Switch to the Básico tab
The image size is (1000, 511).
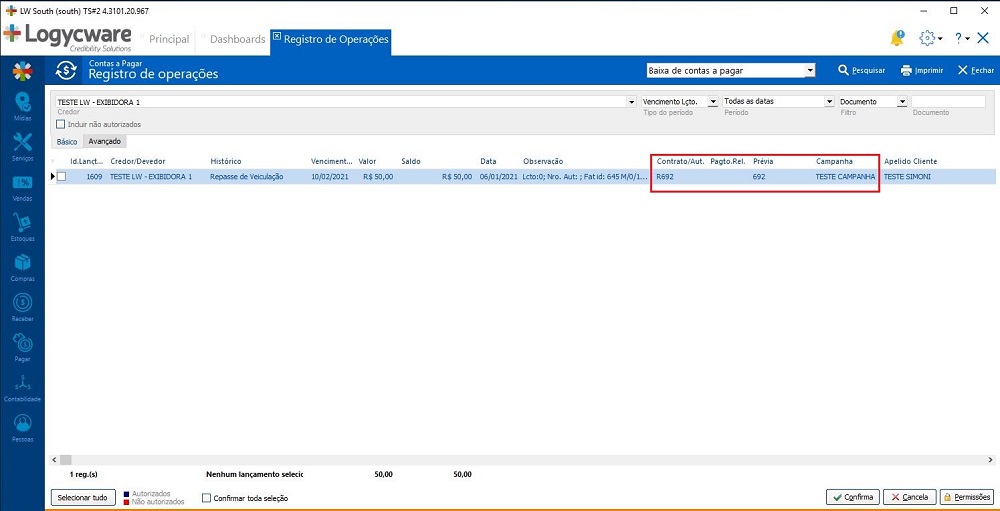click(67, 142)
